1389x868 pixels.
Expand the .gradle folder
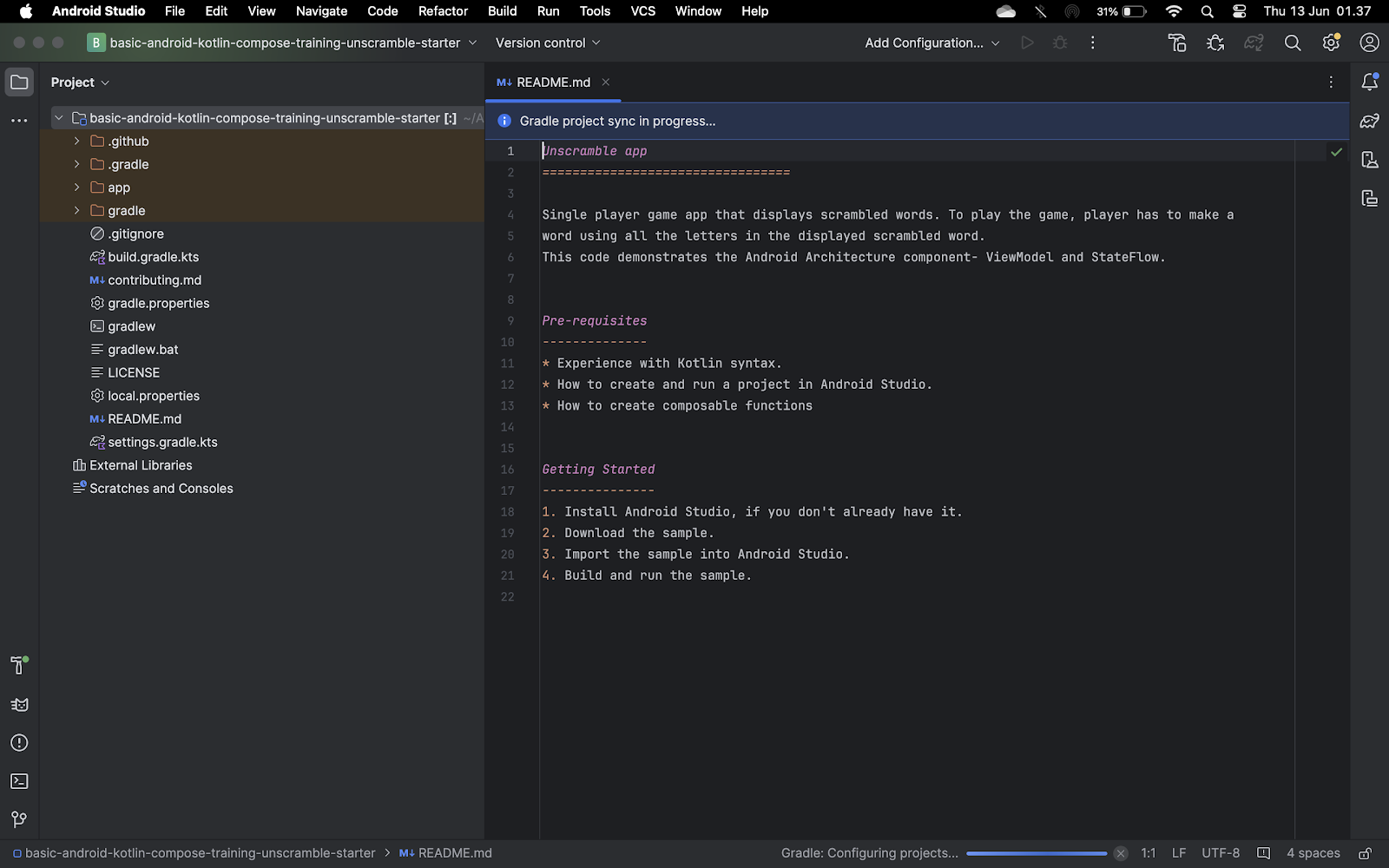pos(76,165)
